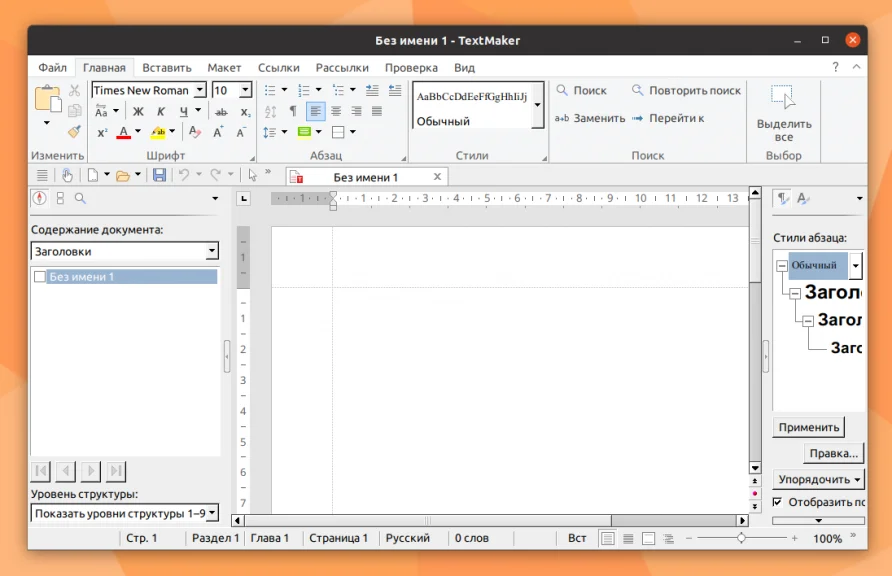Click the Paste clipboard icon
The width and height of the screenshot is (892, 576).
click(x=46, y=98)
